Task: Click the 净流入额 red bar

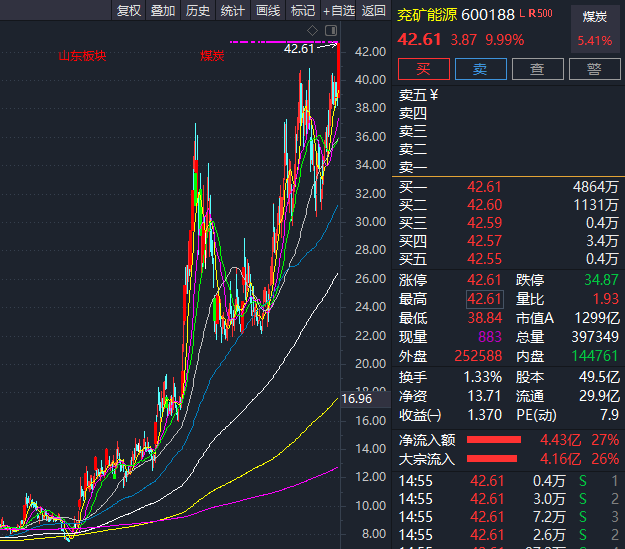Action: 488,440
